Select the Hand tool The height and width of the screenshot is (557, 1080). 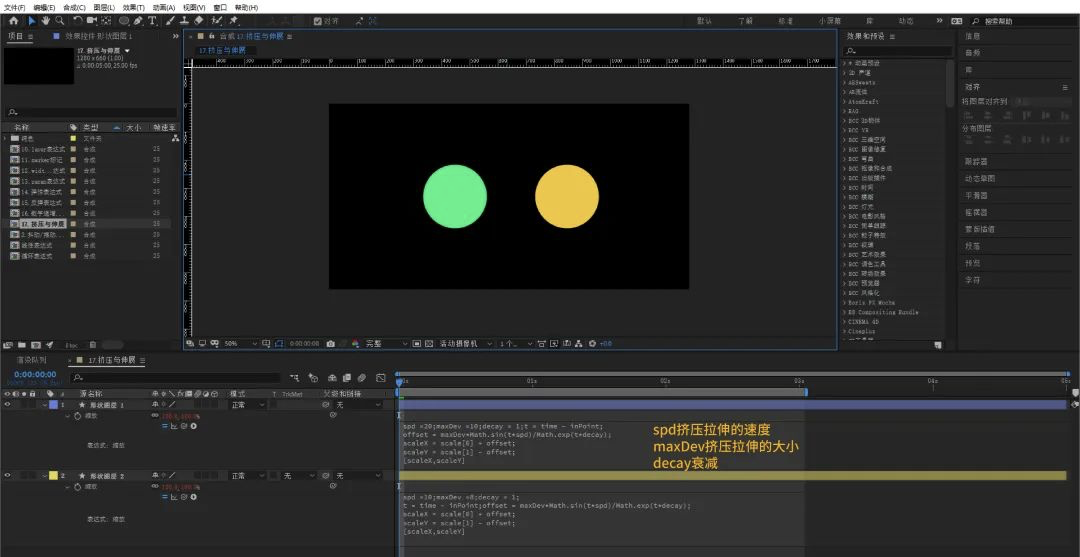coord(45,21)
